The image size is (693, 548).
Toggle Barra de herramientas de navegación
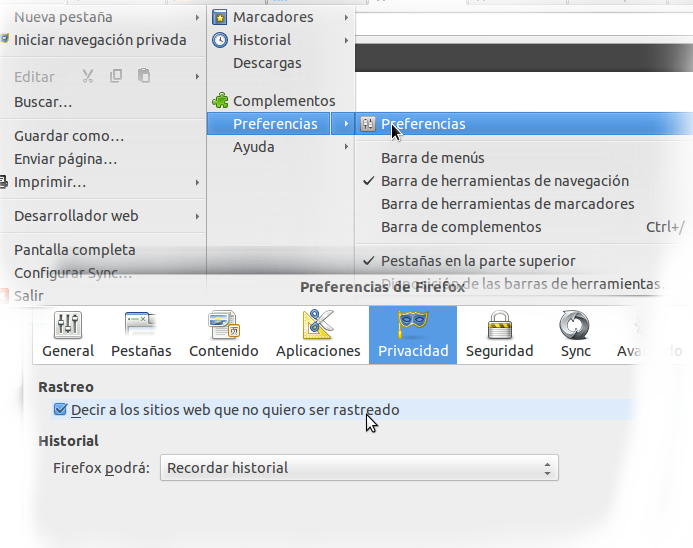click(505, 181)
